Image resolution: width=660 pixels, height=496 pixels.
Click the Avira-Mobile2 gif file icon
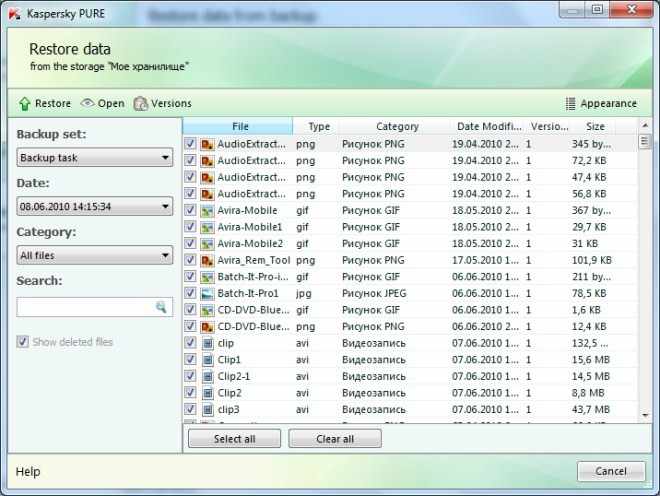pos(207,244)
